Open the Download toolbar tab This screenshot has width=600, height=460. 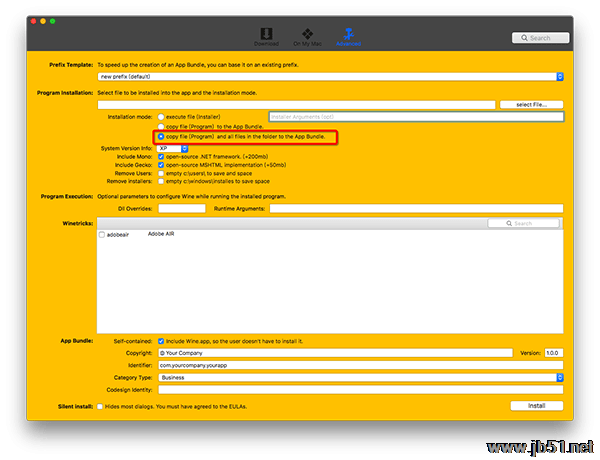[x=266, y=36]
